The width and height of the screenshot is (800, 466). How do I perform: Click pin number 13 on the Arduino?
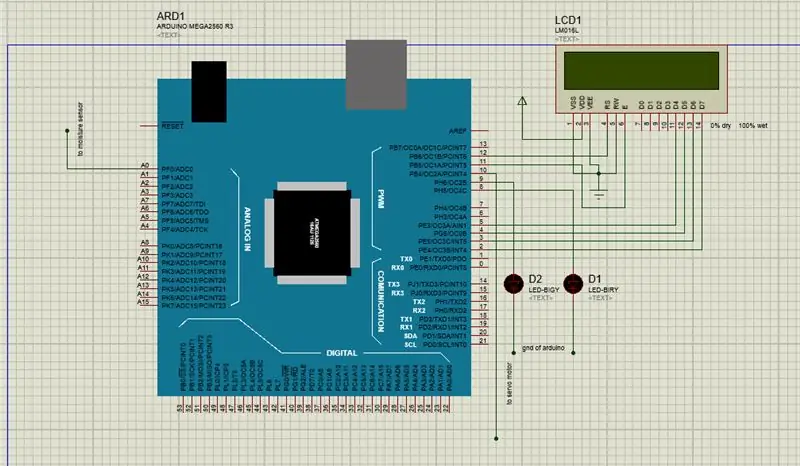483,144
